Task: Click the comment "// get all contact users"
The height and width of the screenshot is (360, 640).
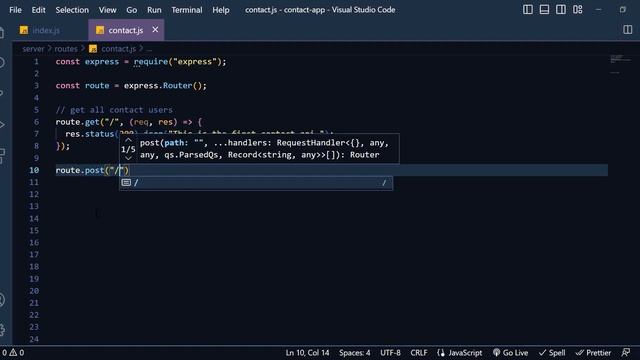Action: tap(114, 110)
